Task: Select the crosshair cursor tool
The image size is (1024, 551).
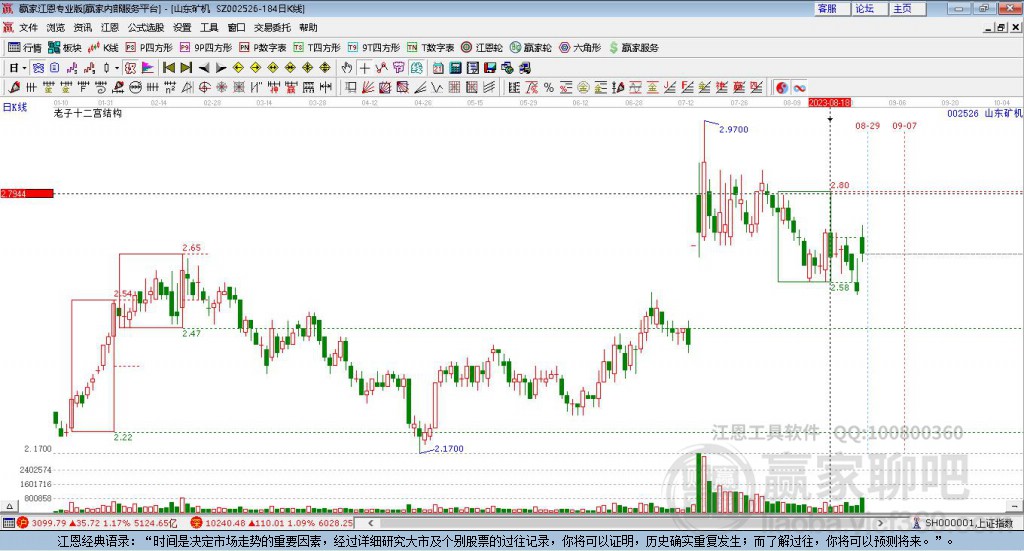Action: [364, 68]
